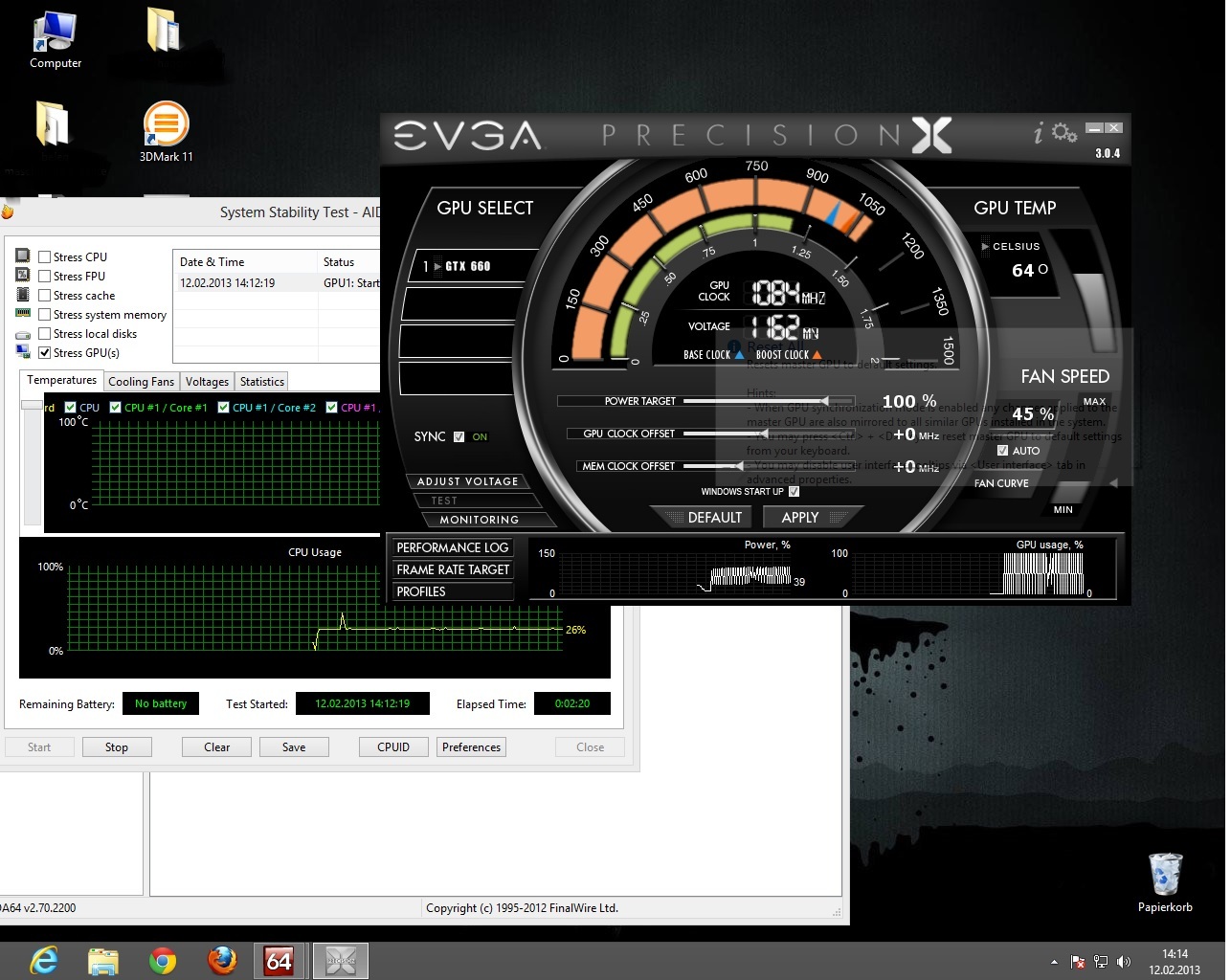Image resolution: width=1231 pixels, height=980 pixels.
Task: Launch Internet Explorer from the taskbar
Action: pos(44,960)
